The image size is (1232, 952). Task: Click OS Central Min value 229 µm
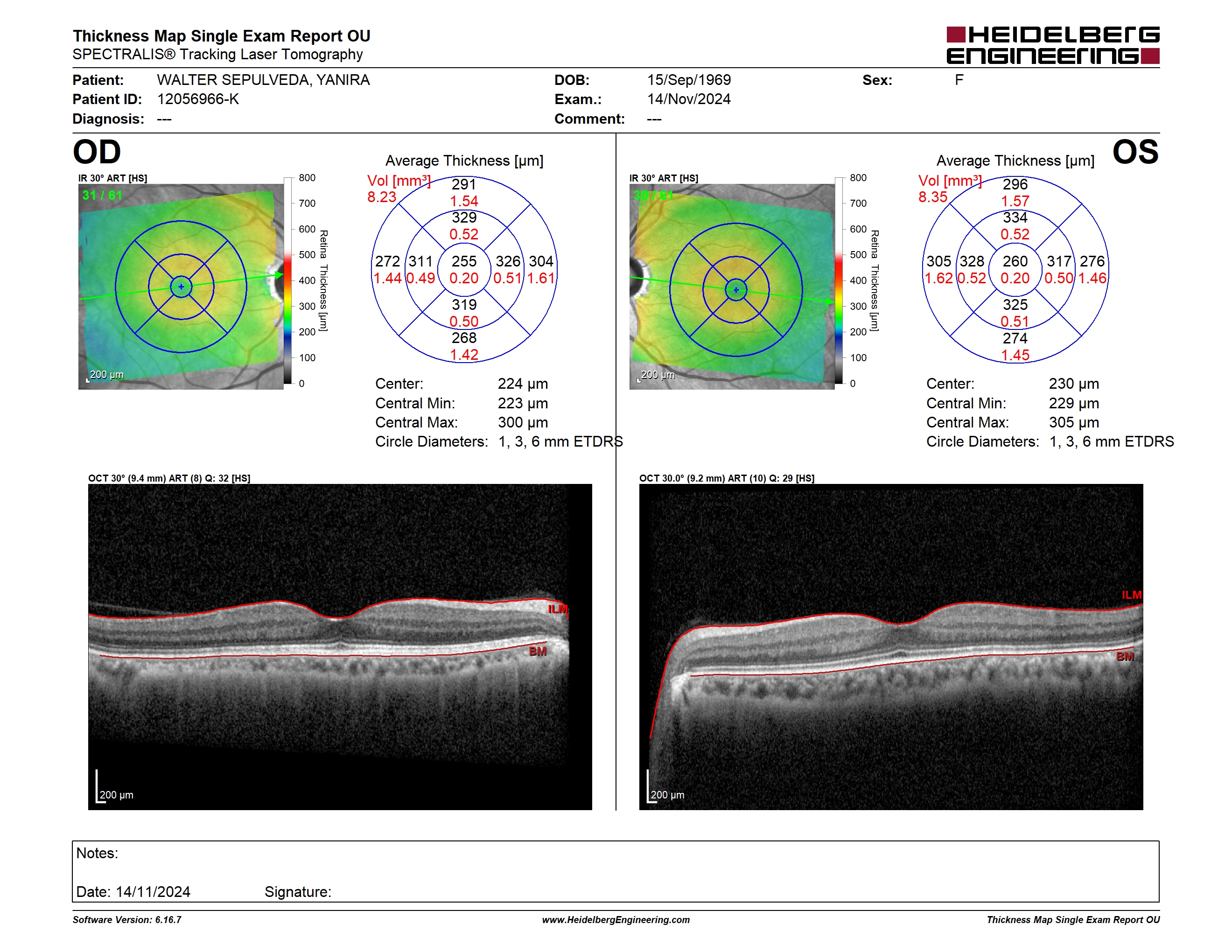coord(1074,403)
